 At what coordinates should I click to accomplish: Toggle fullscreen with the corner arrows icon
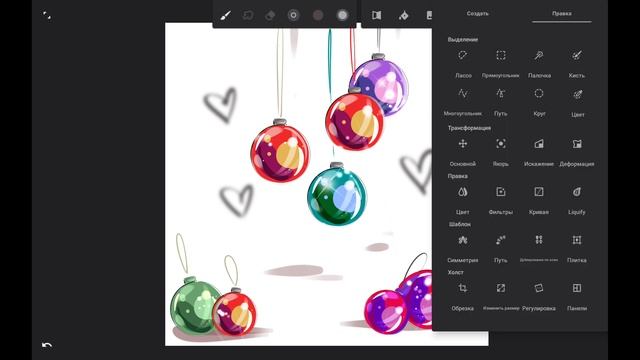(x=47, y=16)
